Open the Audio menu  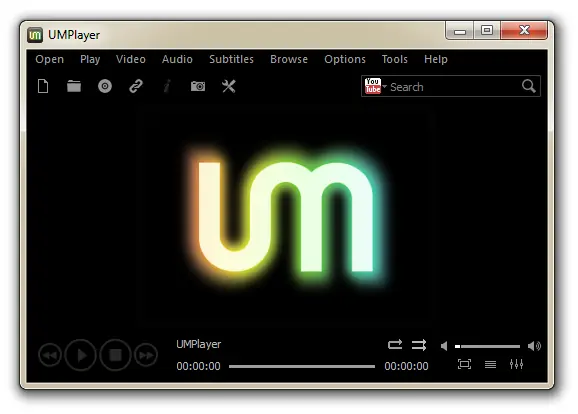177,59
